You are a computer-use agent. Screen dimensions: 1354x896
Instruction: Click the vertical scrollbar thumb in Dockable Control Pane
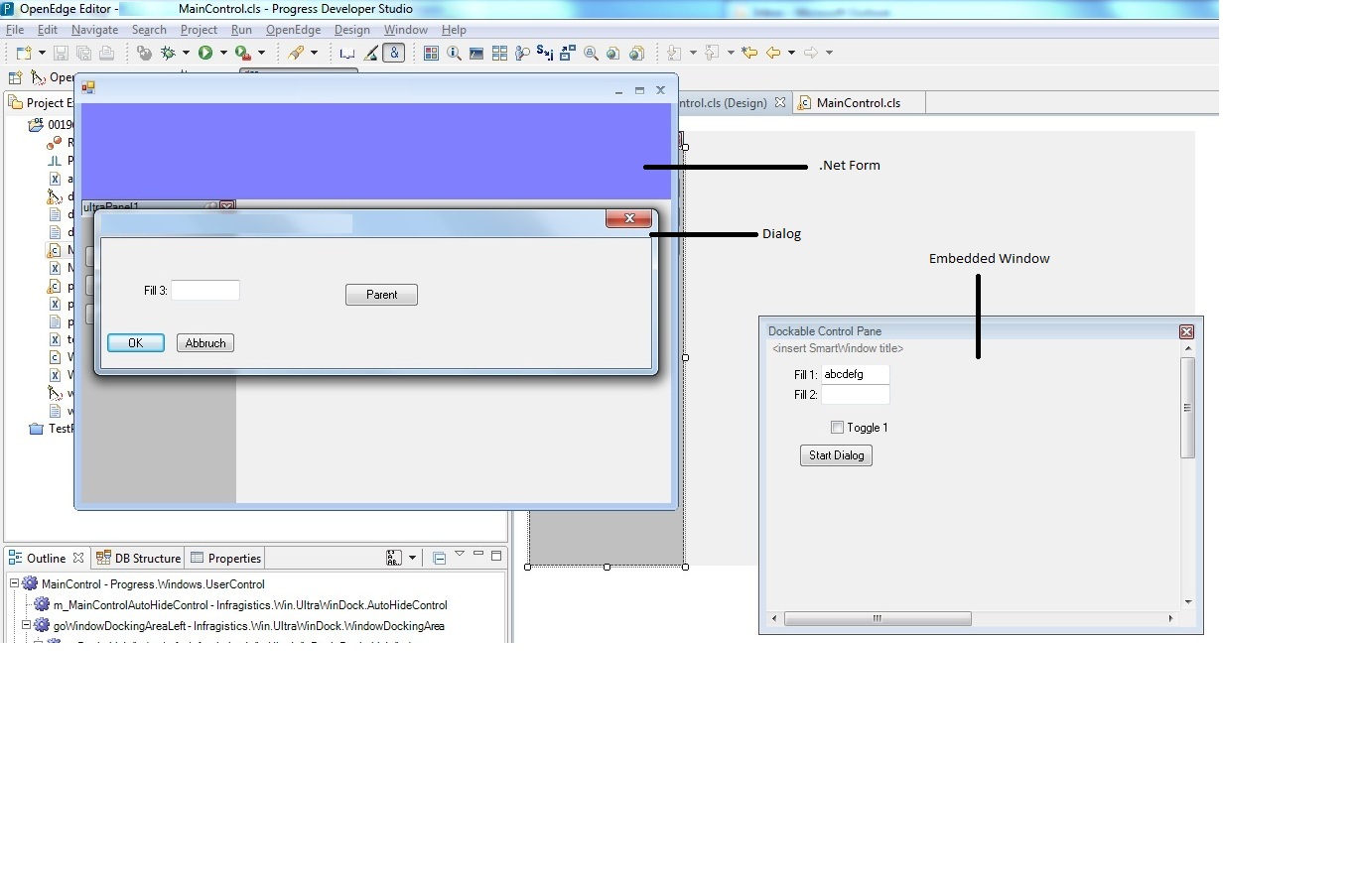pos(1187,408)
